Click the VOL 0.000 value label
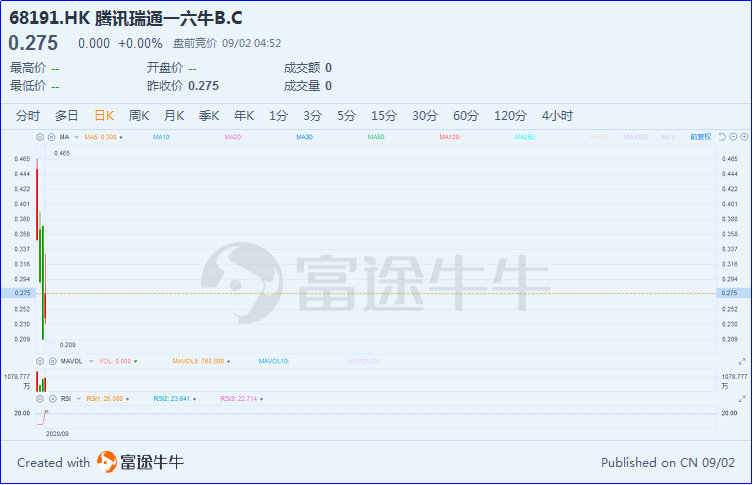Screen dimensions: 753x485 click(x=115, y=361)
